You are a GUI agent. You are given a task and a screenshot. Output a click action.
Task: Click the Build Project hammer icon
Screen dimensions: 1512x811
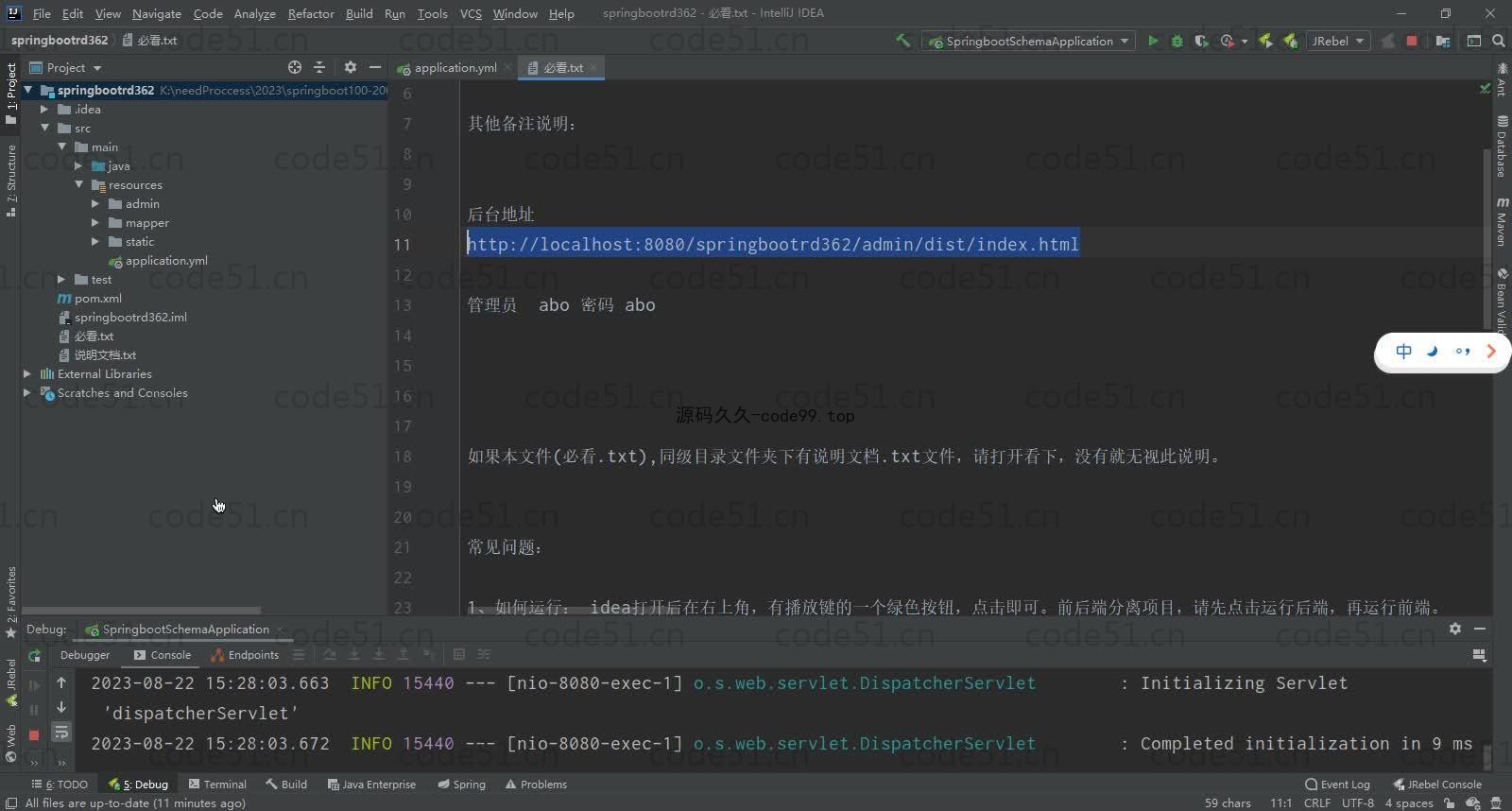click(903, 41)
